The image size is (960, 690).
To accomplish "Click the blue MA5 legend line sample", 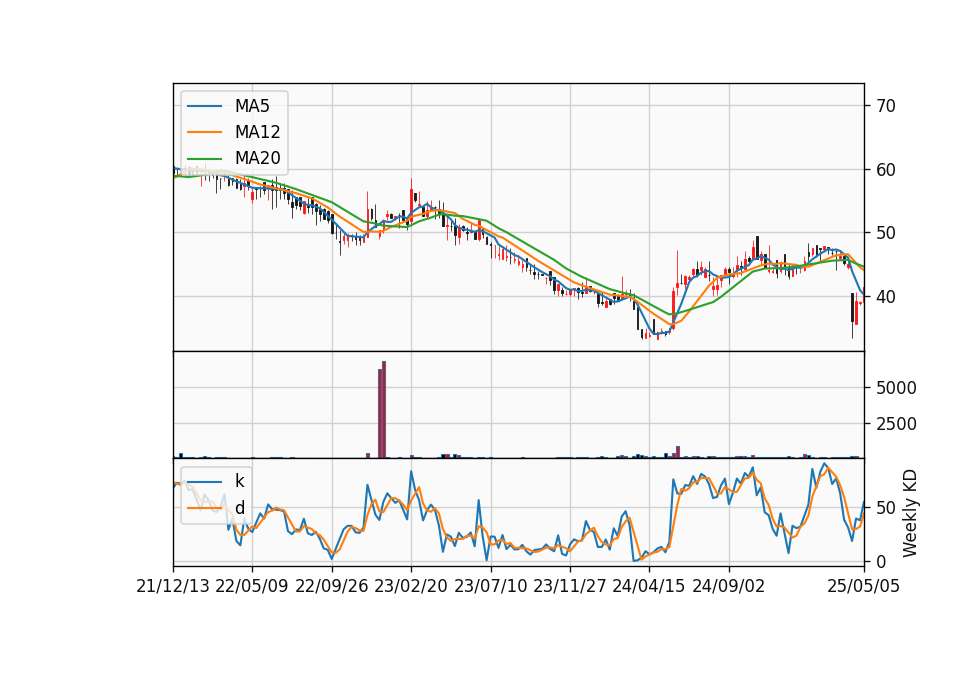I will tap(204, 106).
